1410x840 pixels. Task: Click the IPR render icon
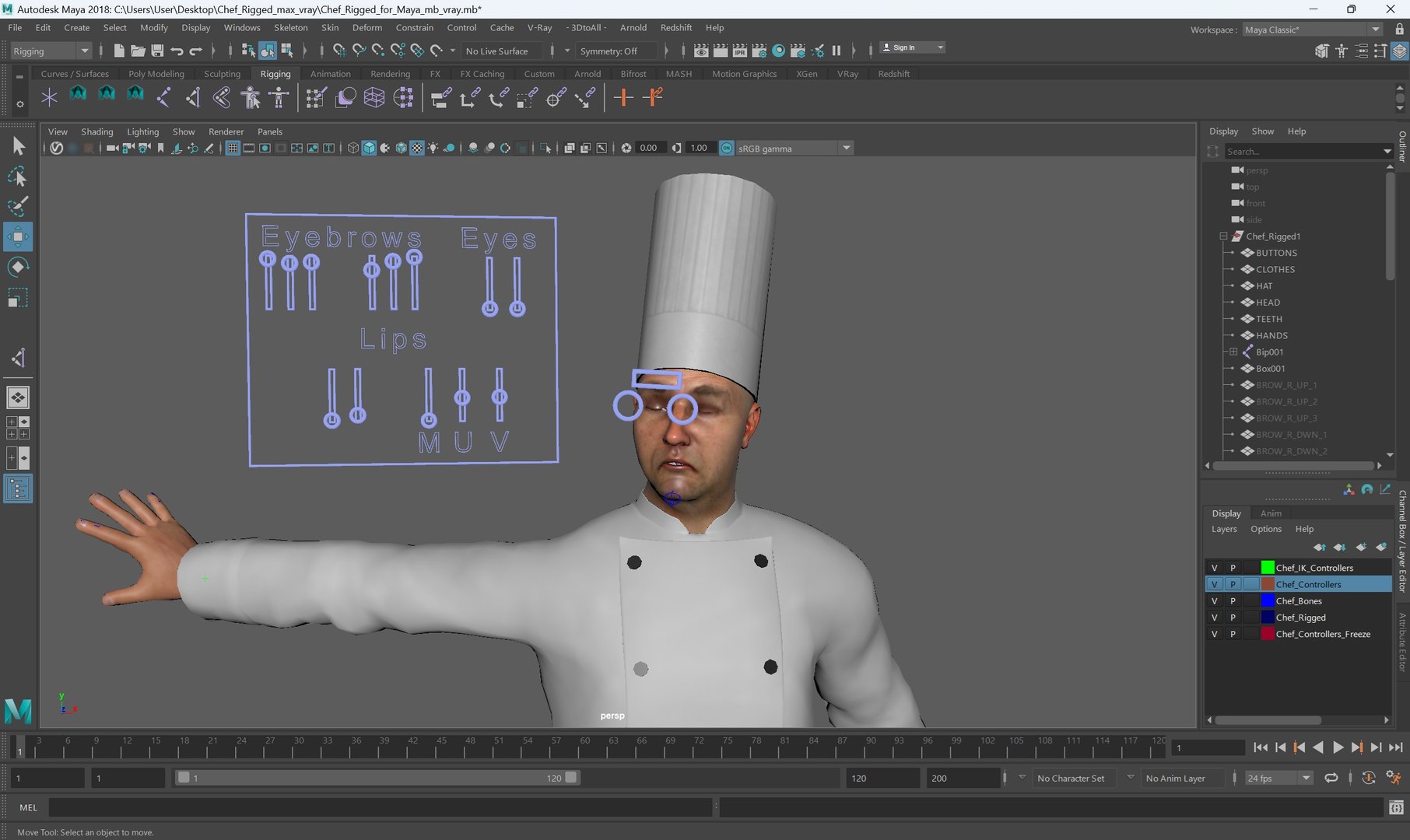pos(740,51)
